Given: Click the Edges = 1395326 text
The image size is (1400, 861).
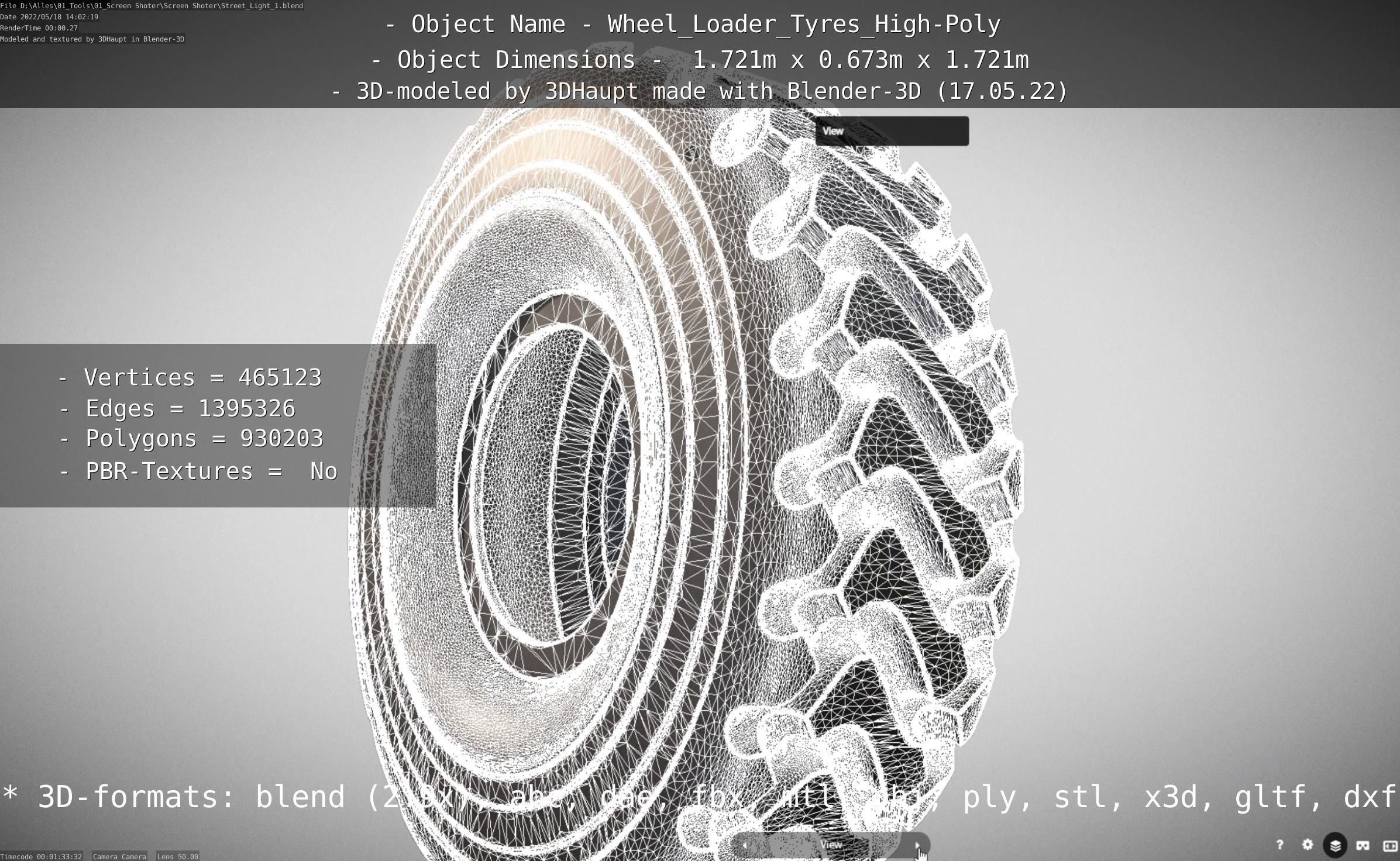Looking at the screenshot, I should (178, 408).
